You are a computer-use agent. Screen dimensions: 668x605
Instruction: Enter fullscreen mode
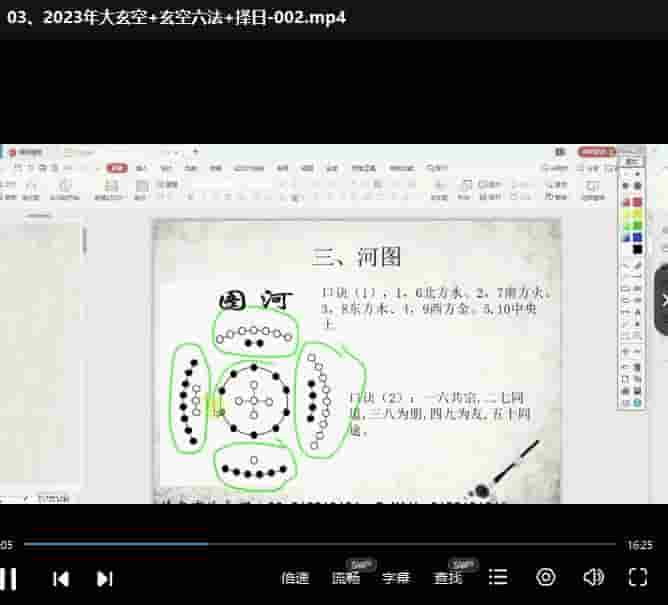(638, 578)
